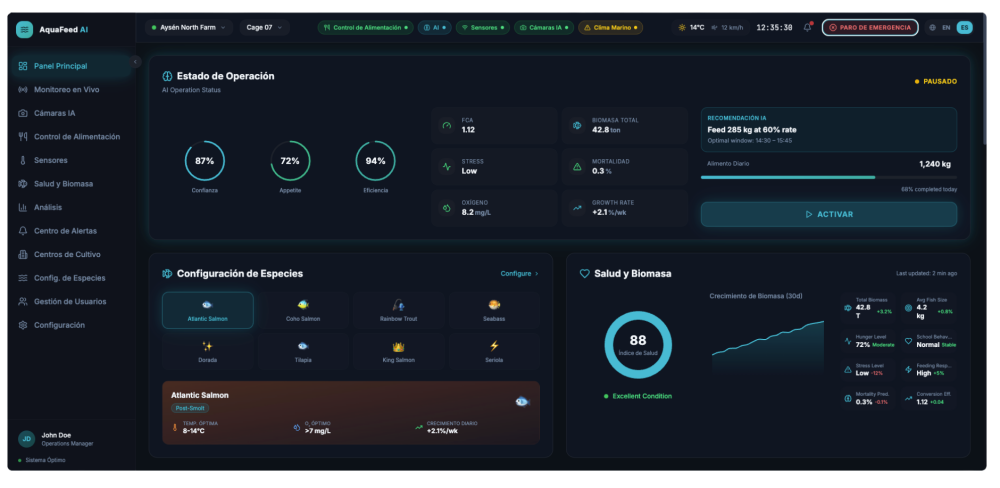Click the brain icon beside Estado de Operación
1000x488 pixels.
click(x=167, y=76)
